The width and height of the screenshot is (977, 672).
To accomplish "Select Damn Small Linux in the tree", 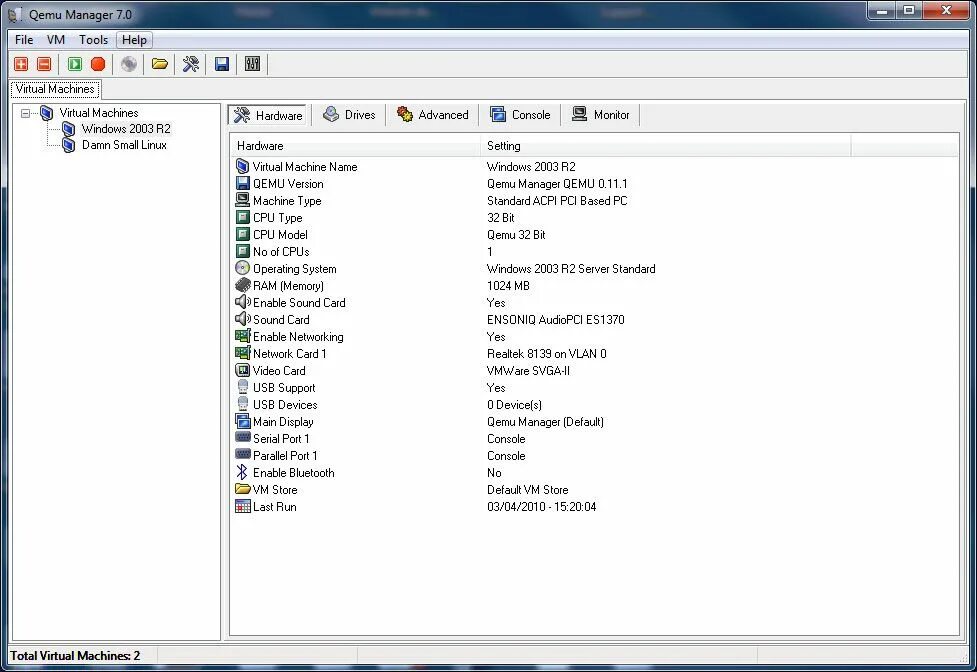I will pyautogui.click(x=124, y=145).
